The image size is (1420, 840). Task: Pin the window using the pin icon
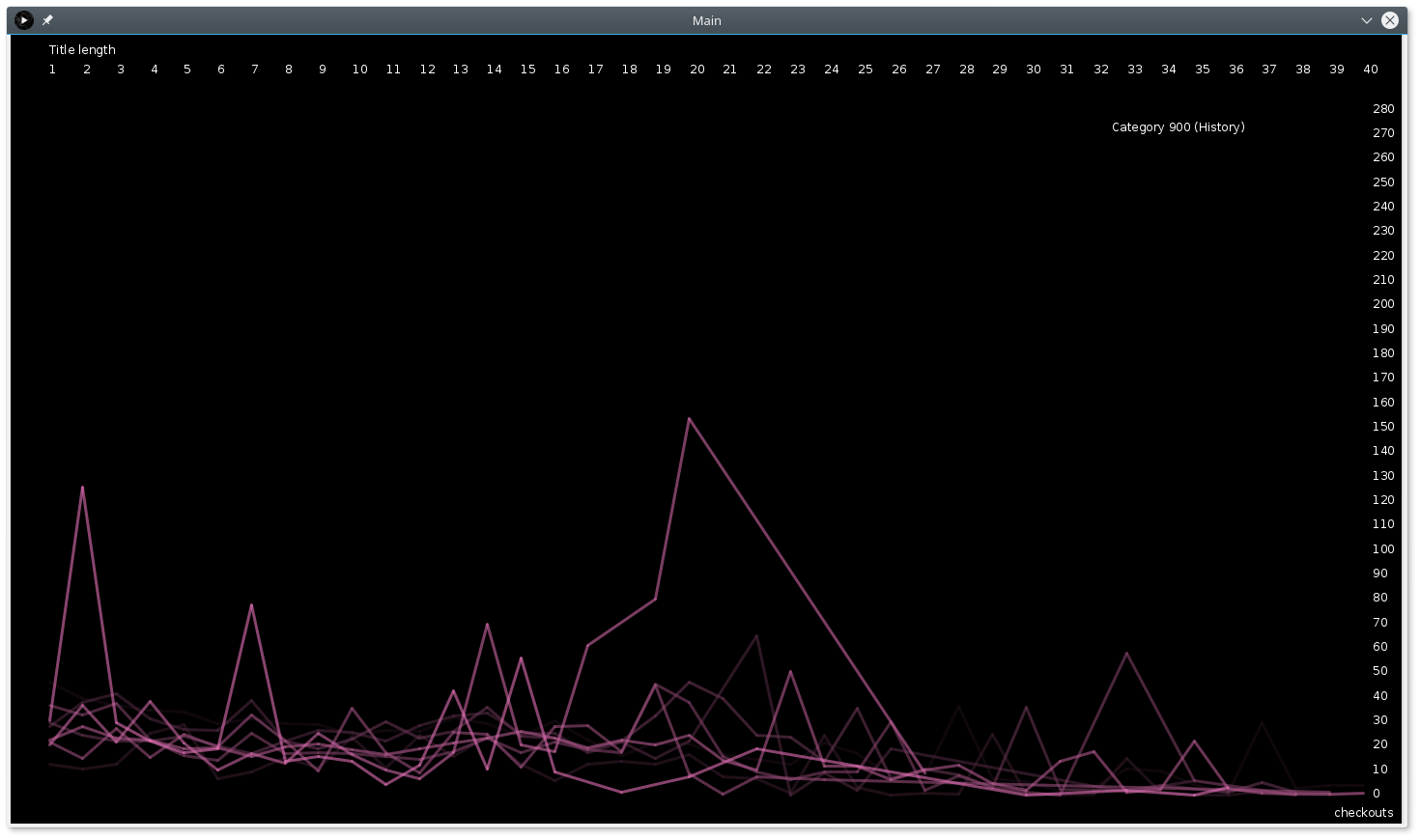pos(47,20)
